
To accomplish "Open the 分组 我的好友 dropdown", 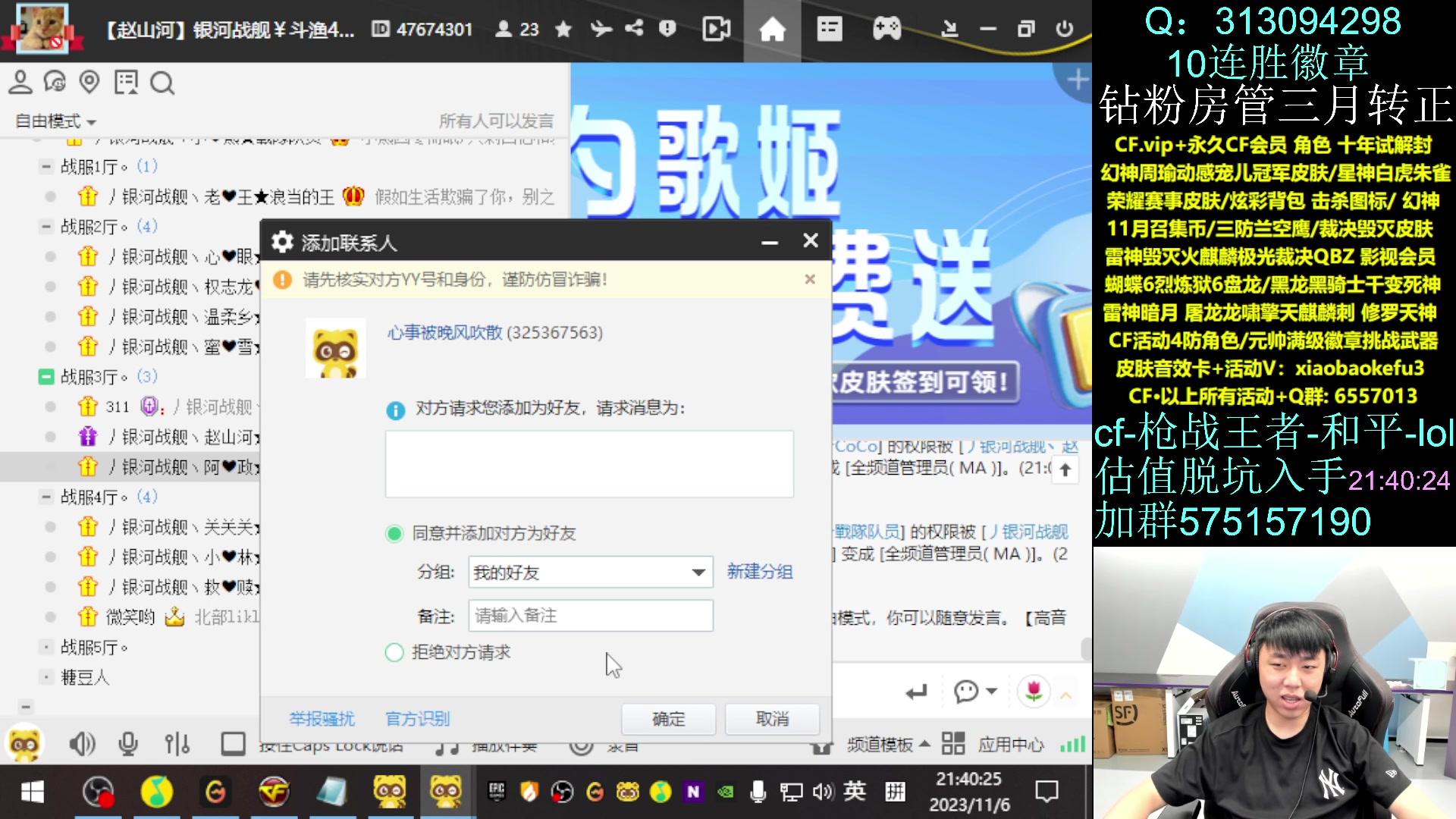I will (590, 573).
